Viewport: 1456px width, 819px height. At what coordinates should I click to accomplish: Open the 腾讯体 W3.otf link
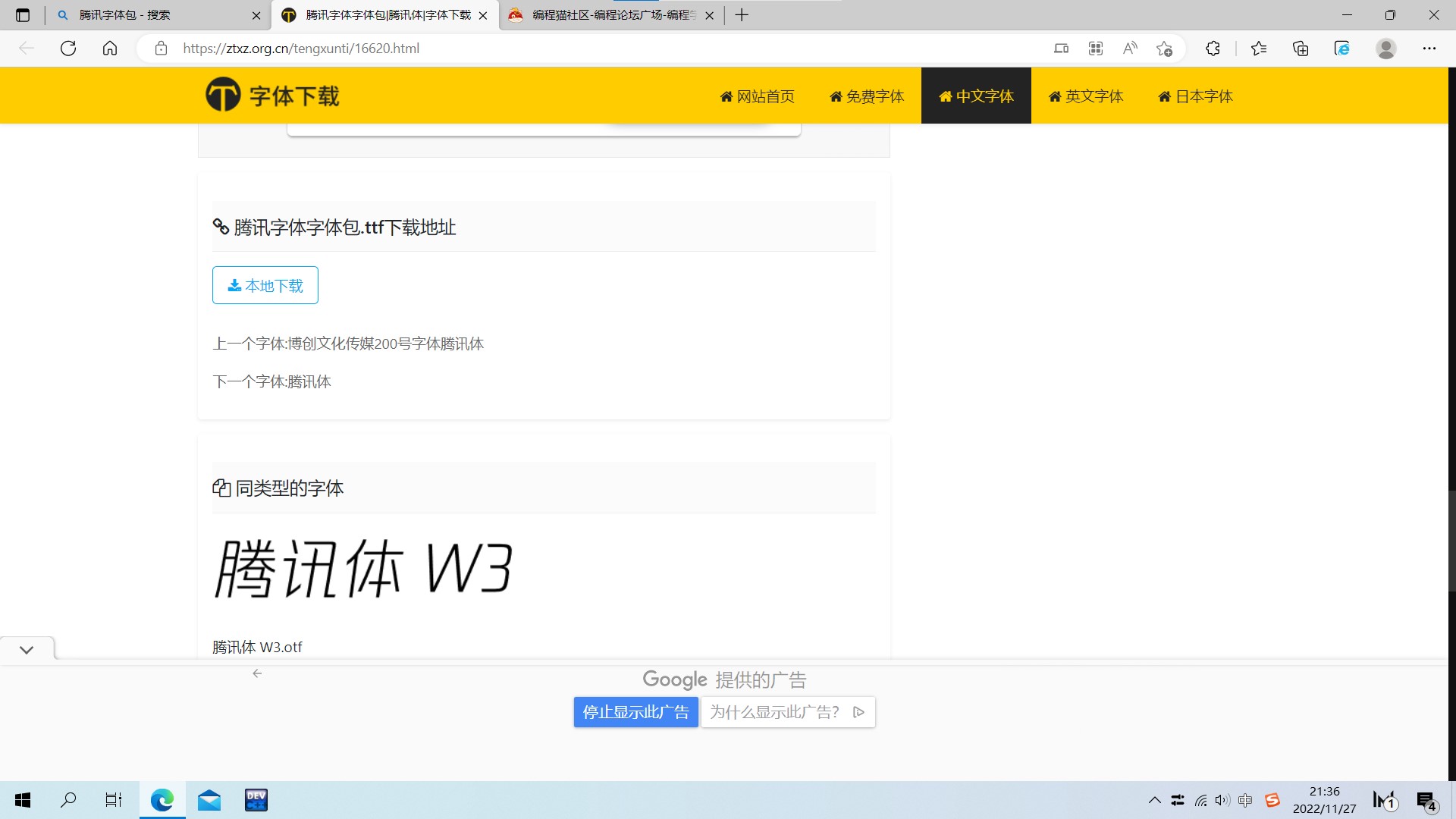[257, 647]
